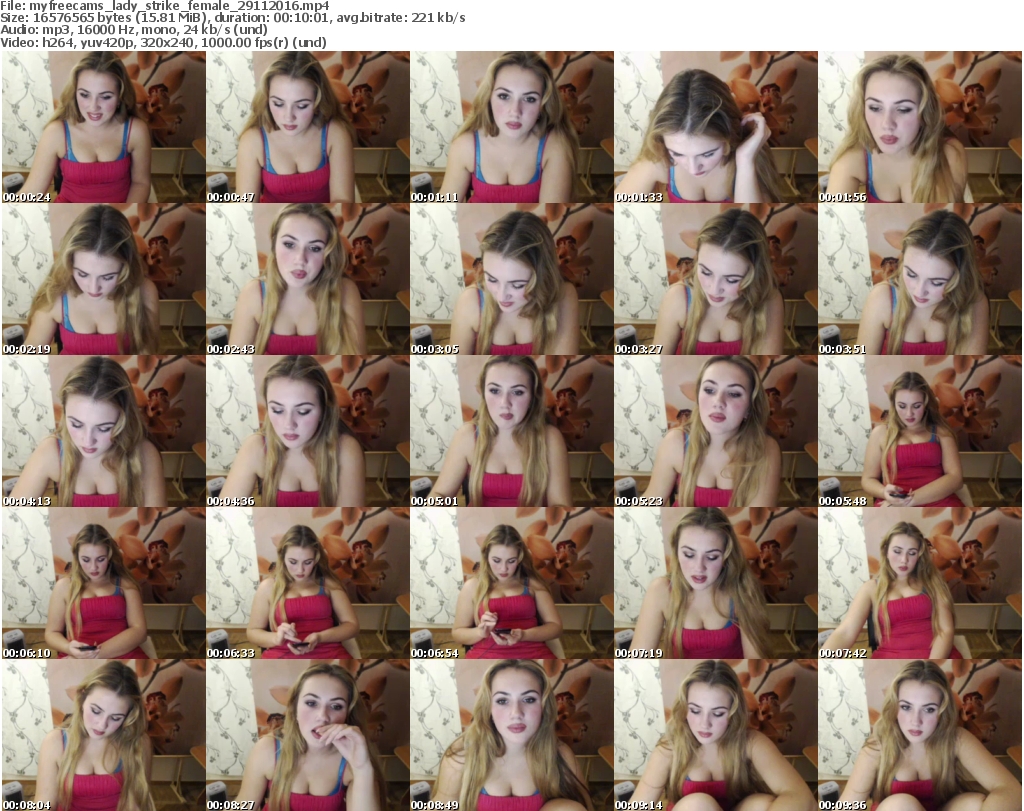Screen dimensions: 1024x811
Task: Select the thumbnail stamped 00:03:05
Action: pyautogui.click(x=511, y=279)
